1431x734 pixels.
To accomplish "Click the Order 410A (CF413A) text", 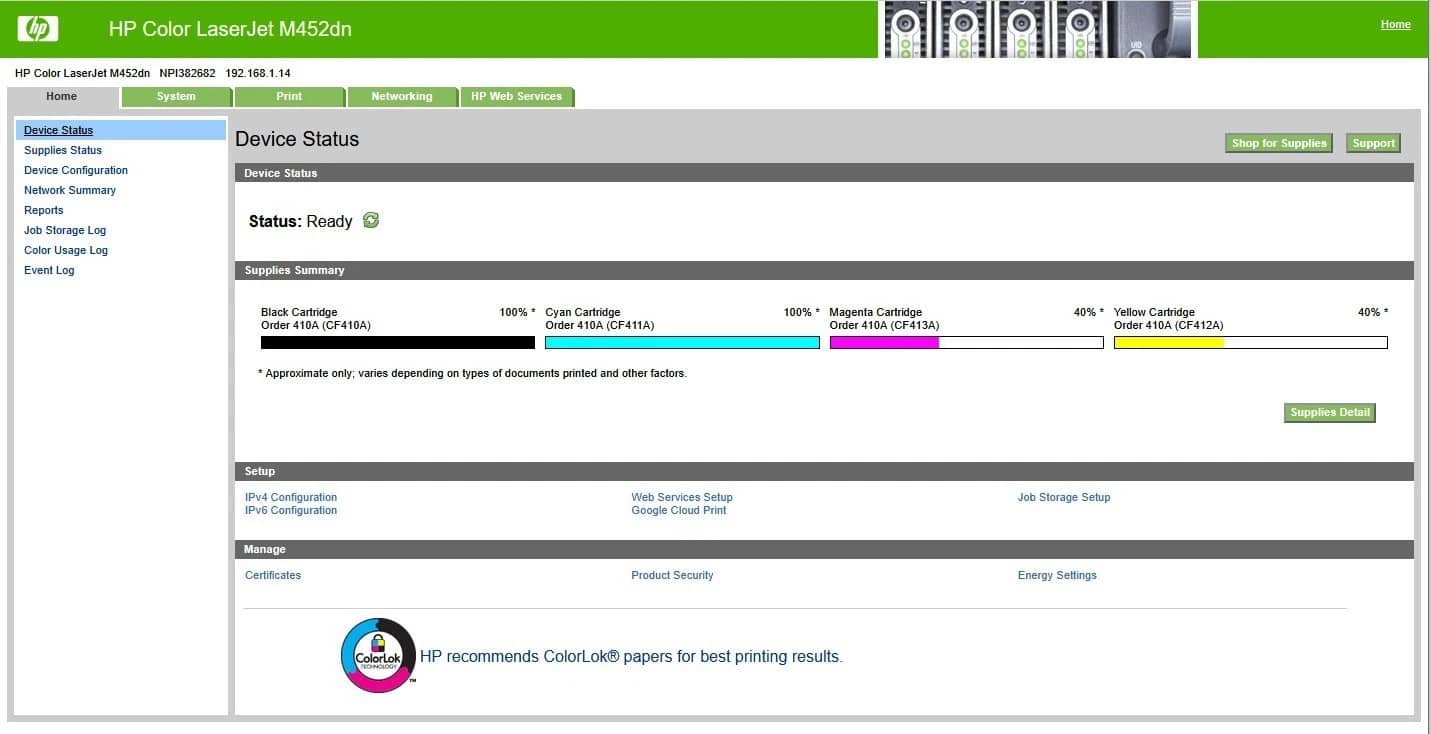I will pyautogui.click(x=885, y=325).
